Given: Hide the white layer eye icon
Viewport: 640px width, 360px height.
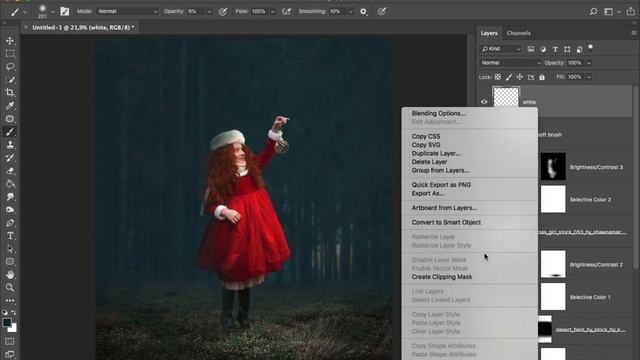Looking at the screenshot, I should pyautogui.click(x=484, y=102).
